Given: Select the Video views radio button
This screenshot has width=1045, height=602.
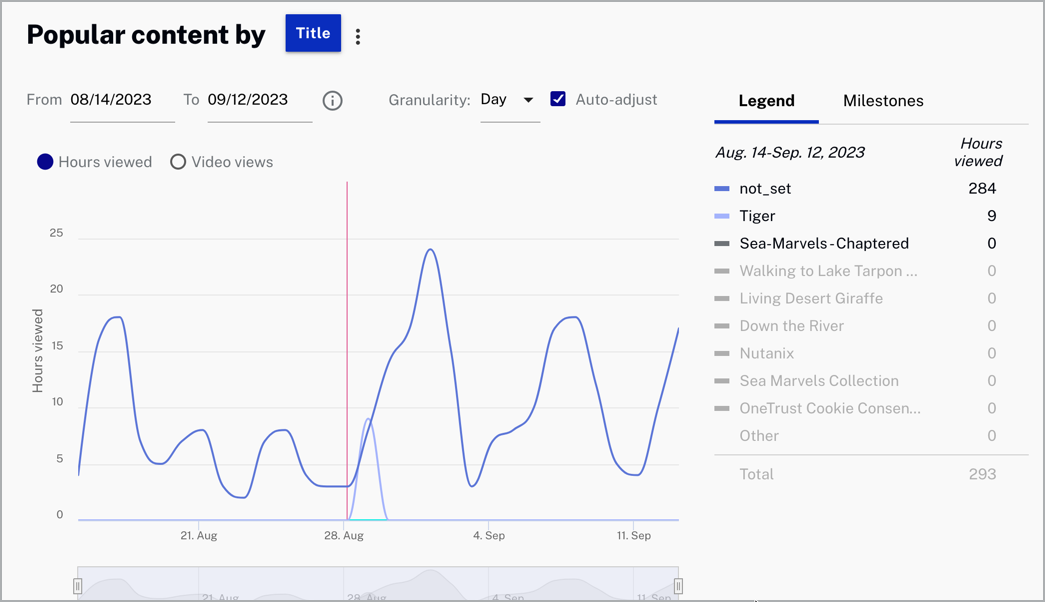Looking at the screenshot, I should click(178, 162).
